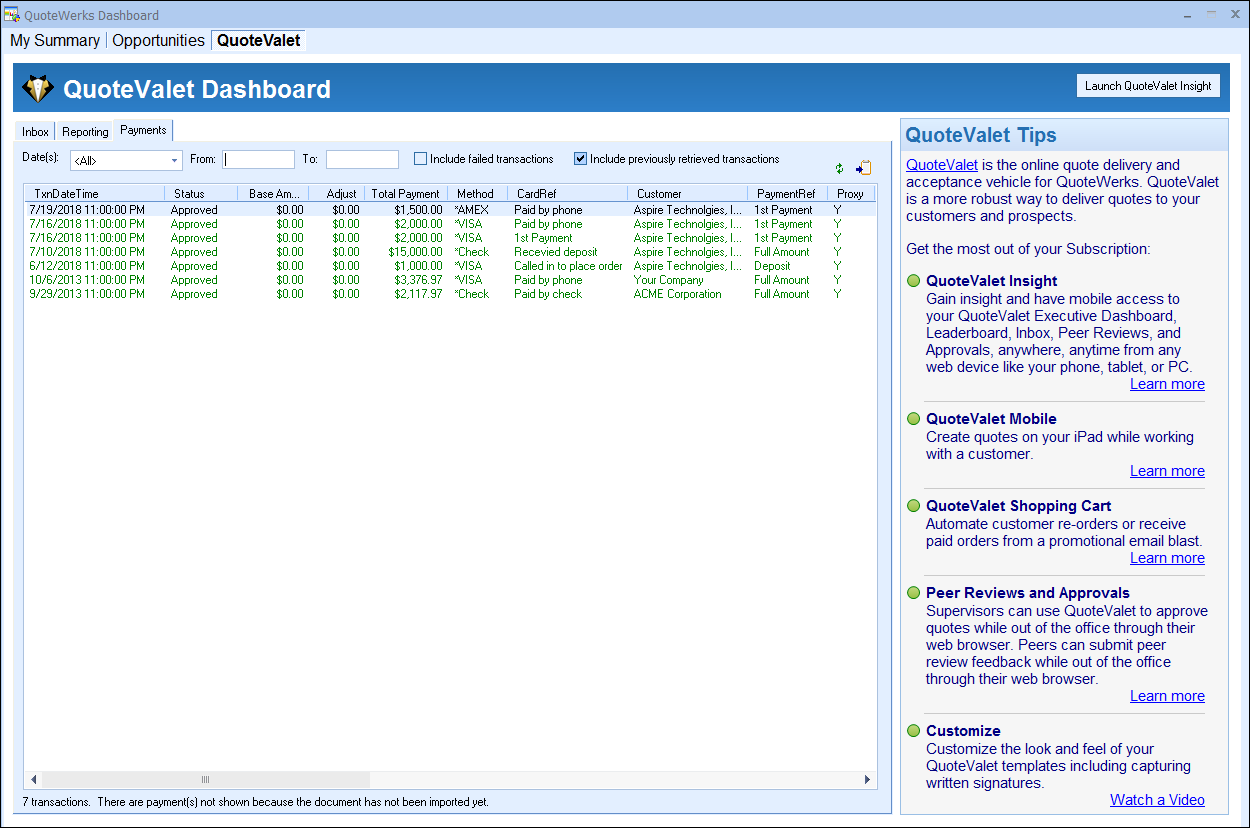Click the QuoteWerks Dashboard title bar icon
Image resolution: width=1250 pixels, height=828 pixels.
[12, 15]
